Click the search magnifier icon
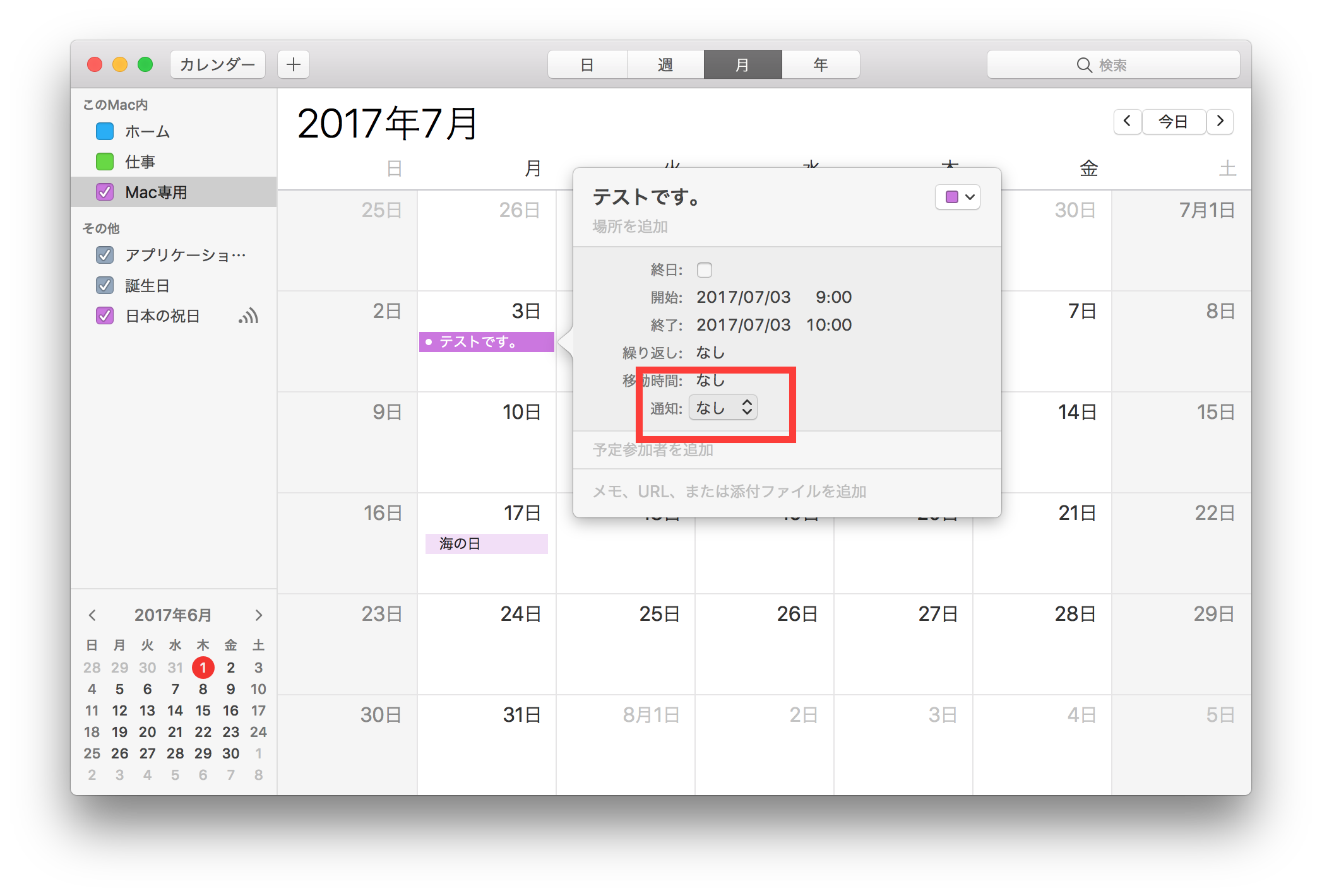Screen dimensions: 1322x896 click(x=1084, y=65)
